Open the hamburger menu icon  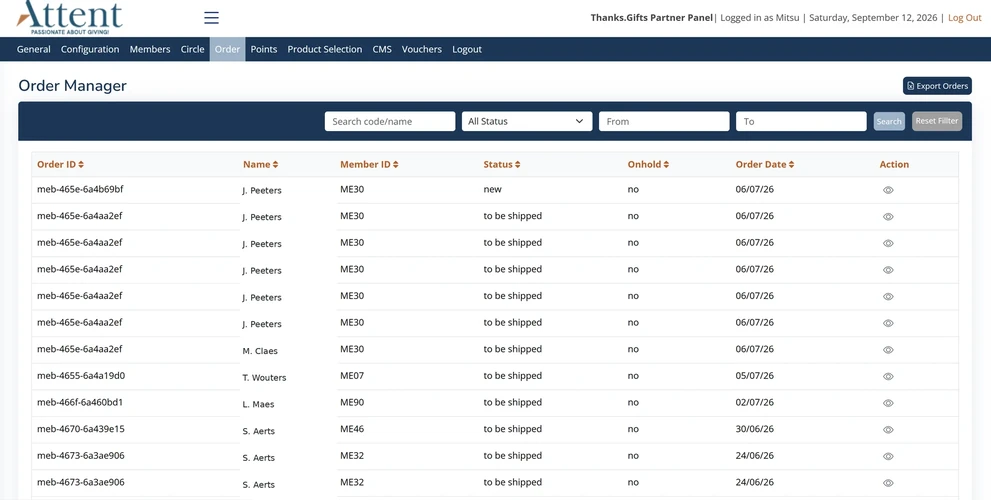coord(211,18)
